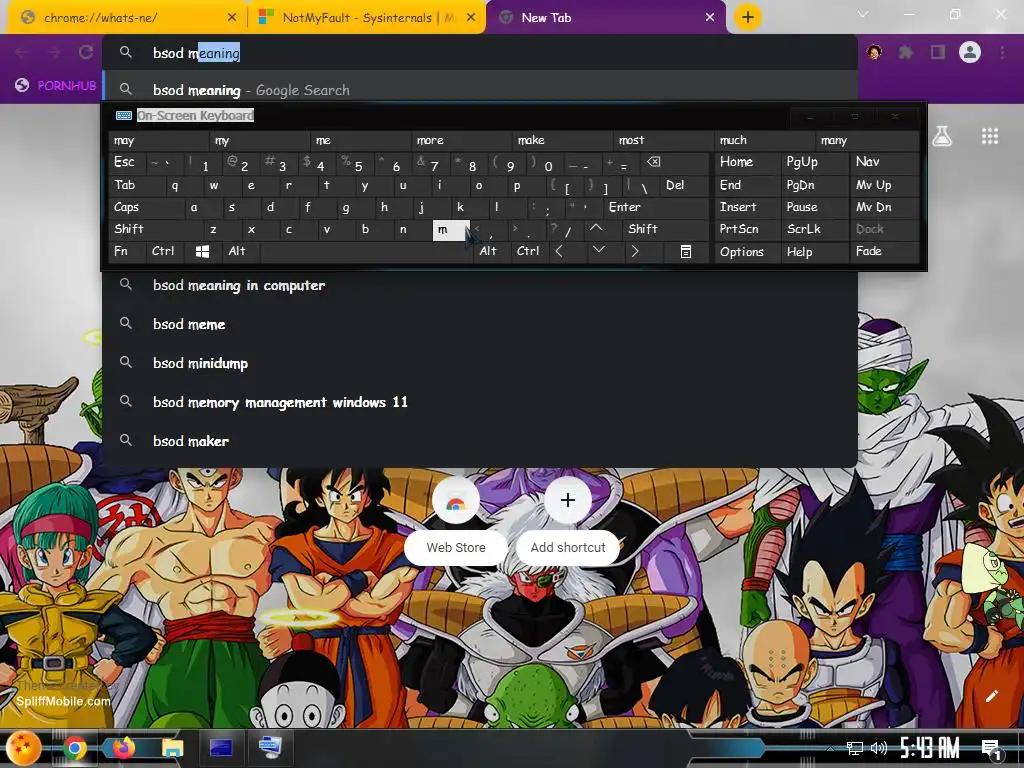Toggle the left Ctrl key on keyboard
1024x768 pixels.
pyautogui.click(x=166, y=251)
